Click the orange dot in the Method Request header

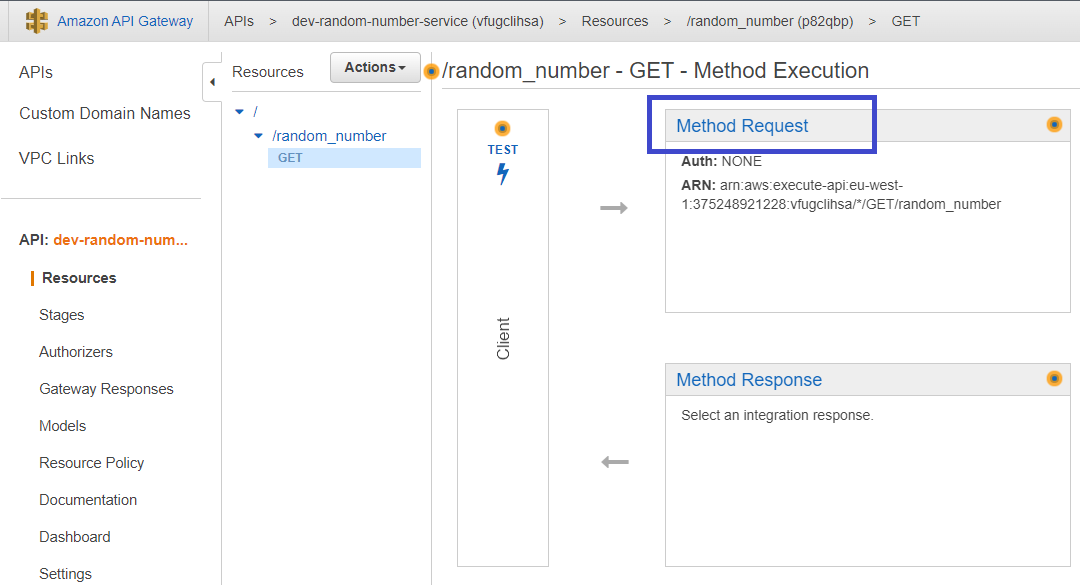(x=1054, y=124)
